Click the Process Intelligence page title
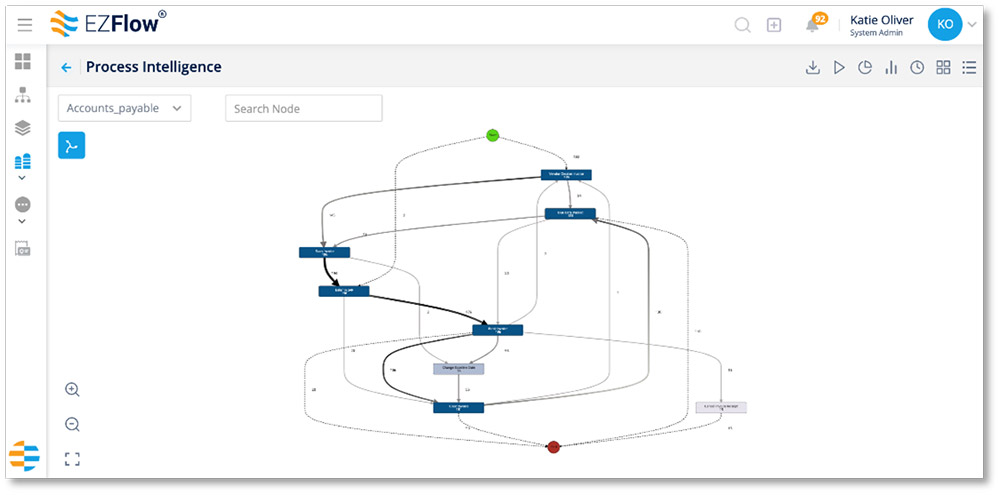Screen dimensions: 1000x495 (154, 67)
